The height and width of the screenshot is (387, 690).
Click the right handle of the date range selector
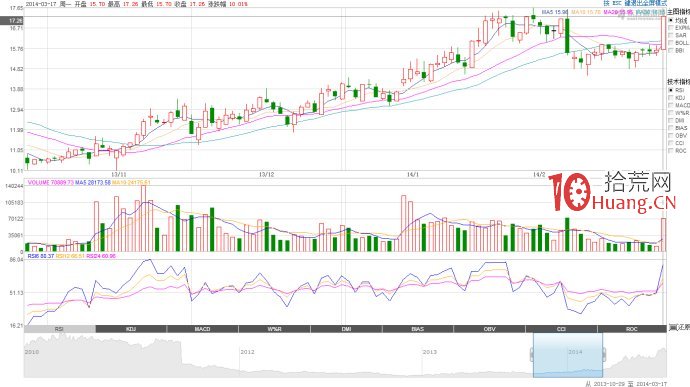pos(604,354)
